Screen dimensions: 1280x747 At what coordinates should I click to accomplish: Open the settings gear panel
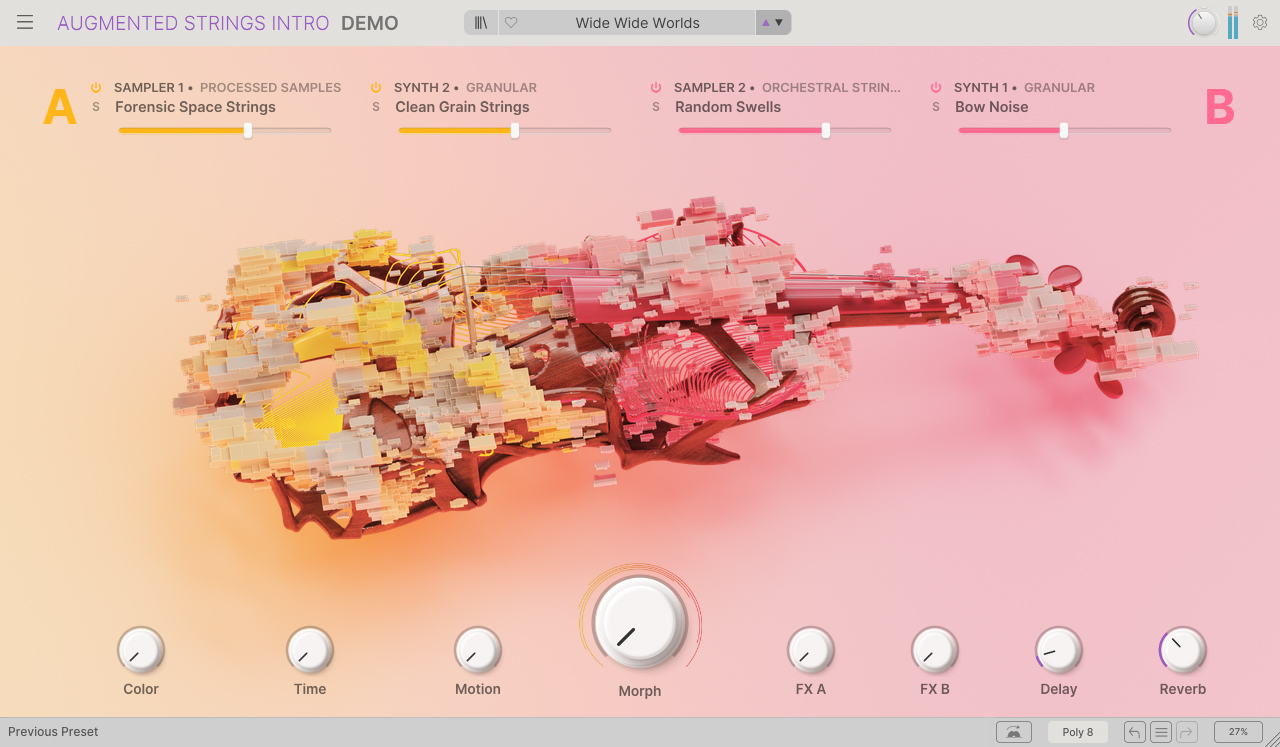tap(1260, 23)
